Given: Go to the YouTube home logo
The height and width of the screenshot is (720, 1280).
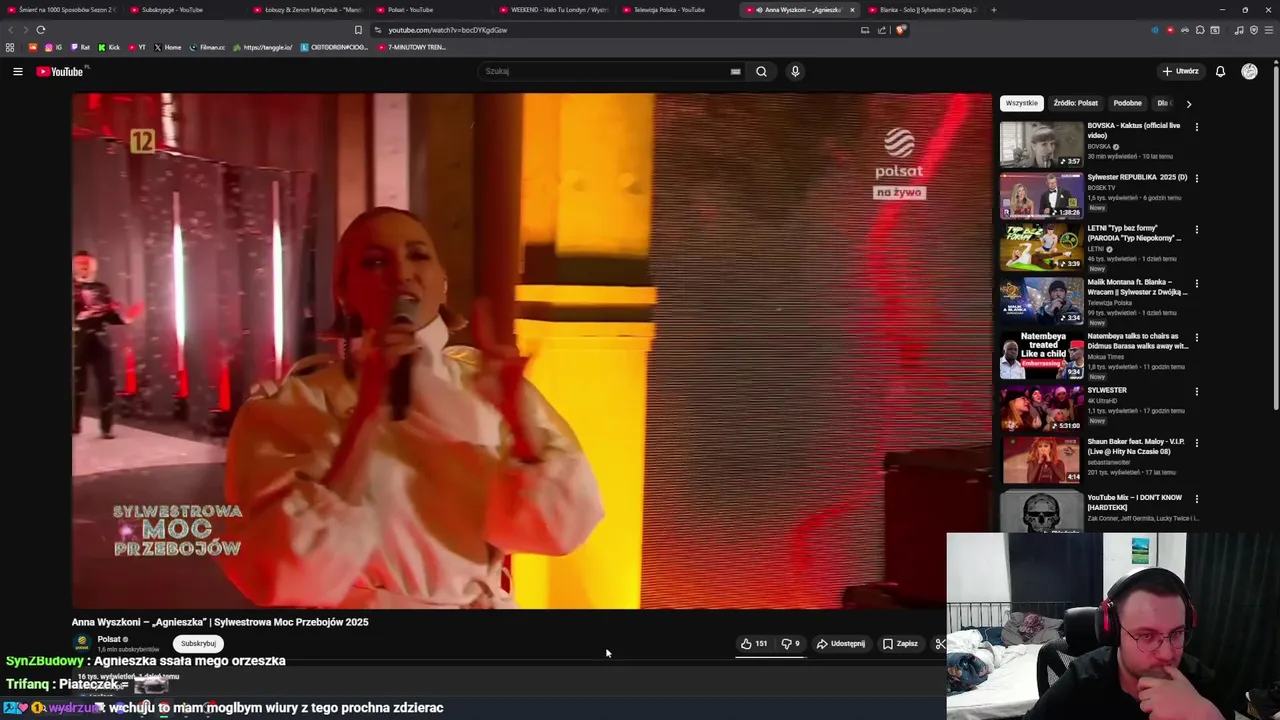Looking at the screenshot, I should pyautogui.click(x=62, y=71).
